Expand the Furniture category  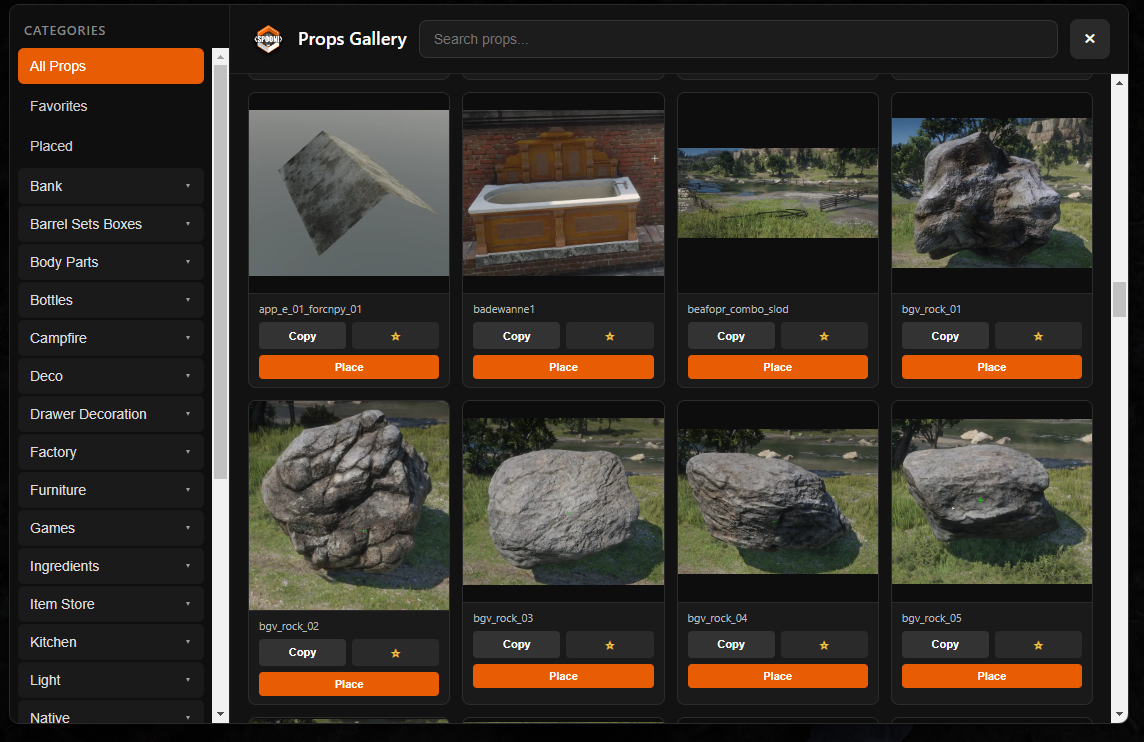pos(111,490)
